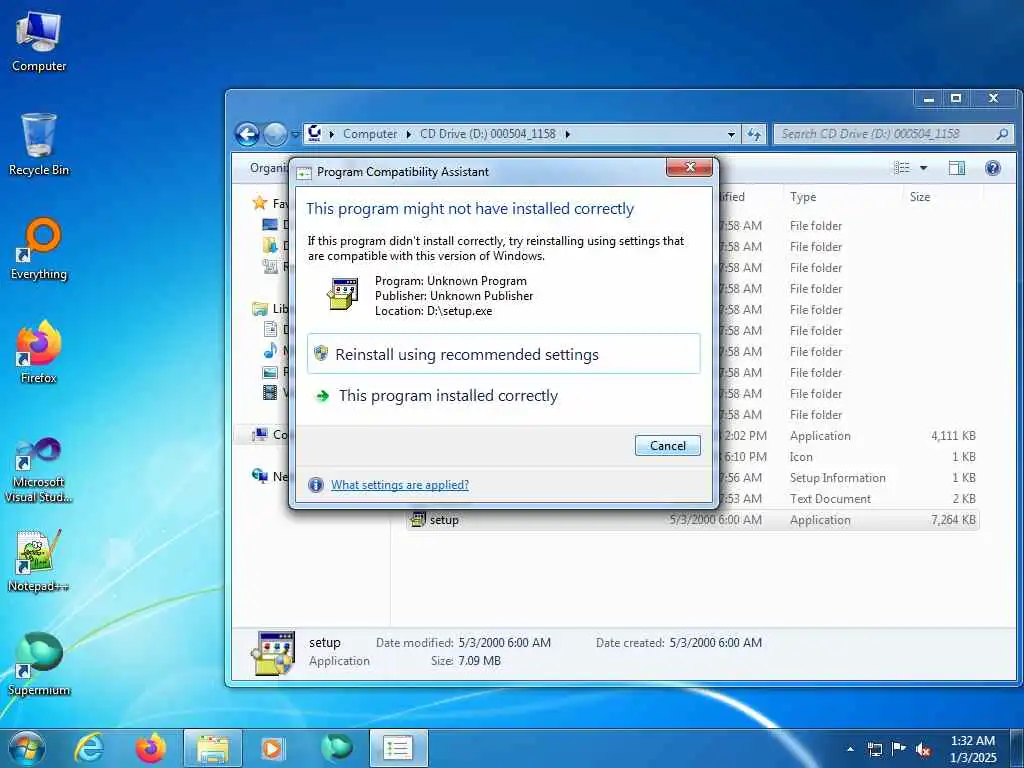Image resolution: width=1024 pixels, height=768 pixels.
Task: Open the recent pages dropdown arrow
Action: click(x=295, y=135)
